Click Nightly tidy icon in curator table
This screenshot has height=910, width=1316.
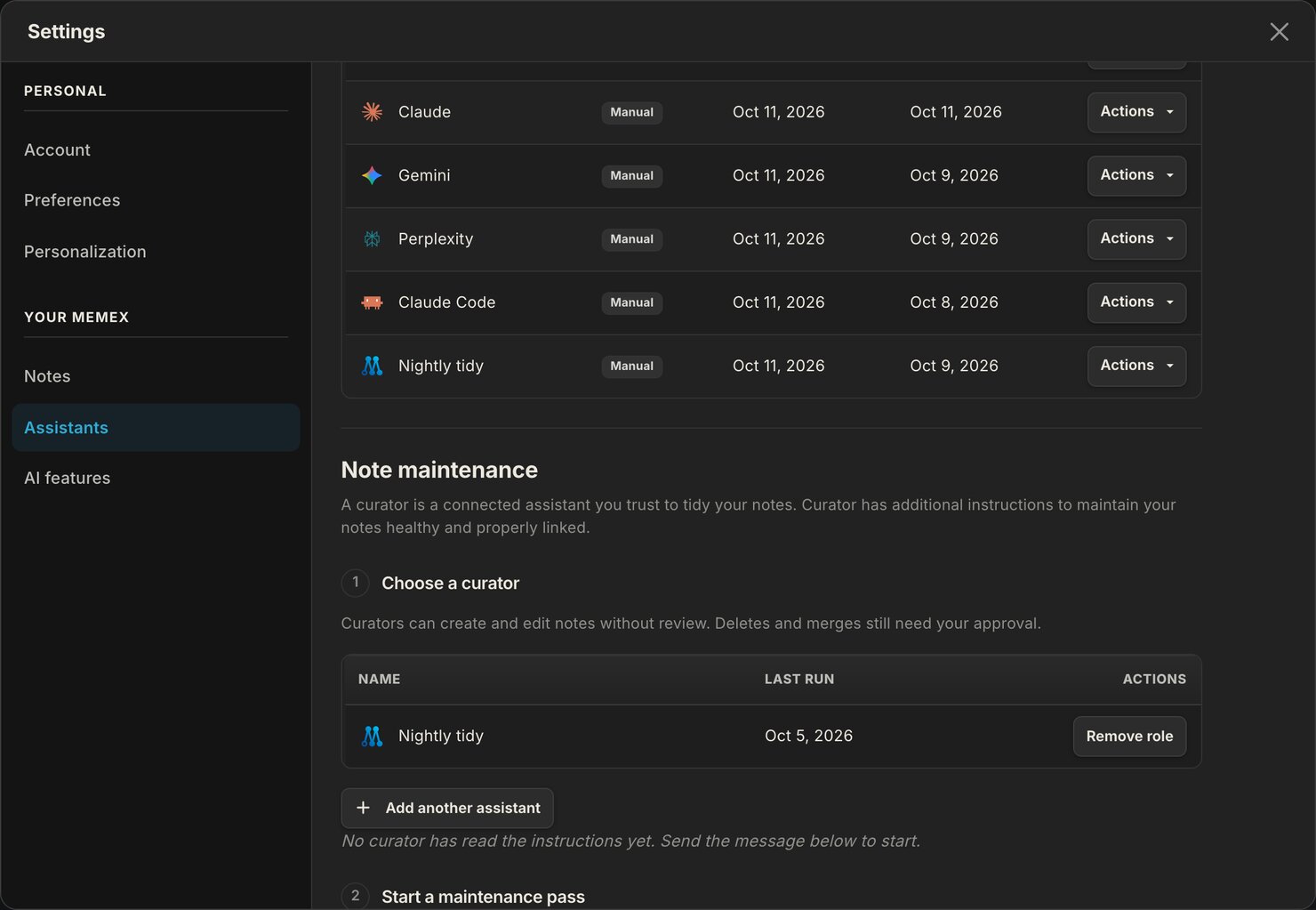click(x=372, y=736)
